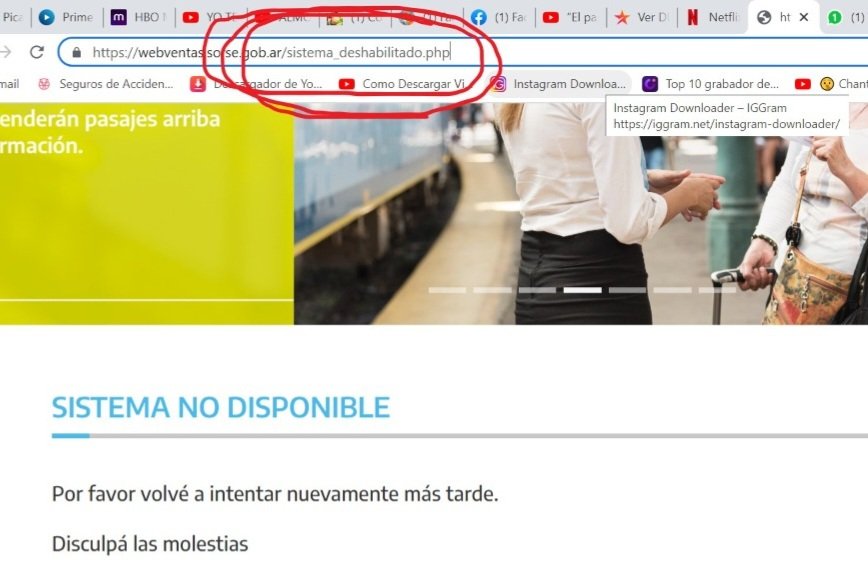Select the highlighted fourth carousel indicator
868x573 pixels.
pos(582,290)
